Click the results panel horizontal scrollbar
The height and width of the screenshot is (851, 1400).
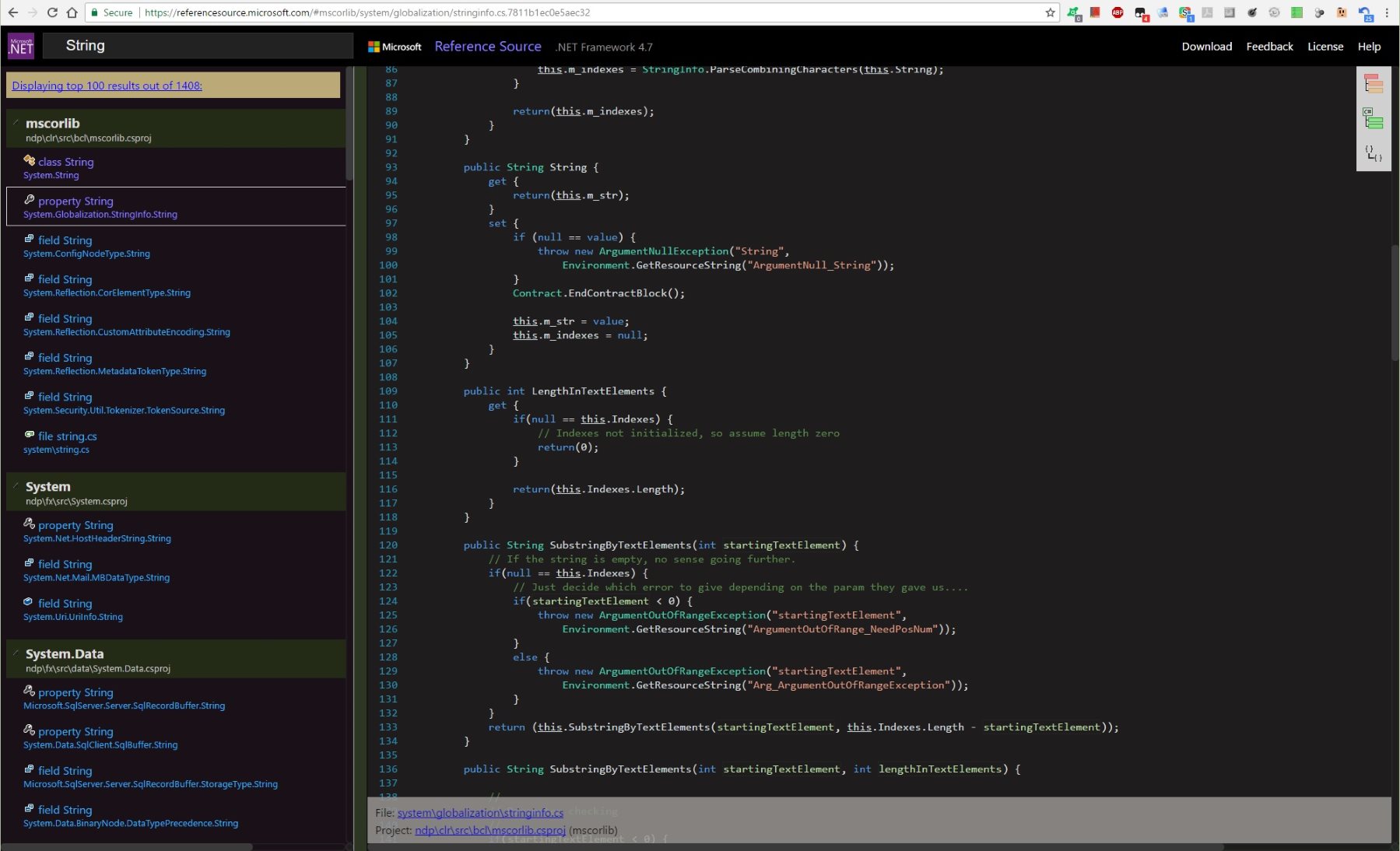coord(128,846)
